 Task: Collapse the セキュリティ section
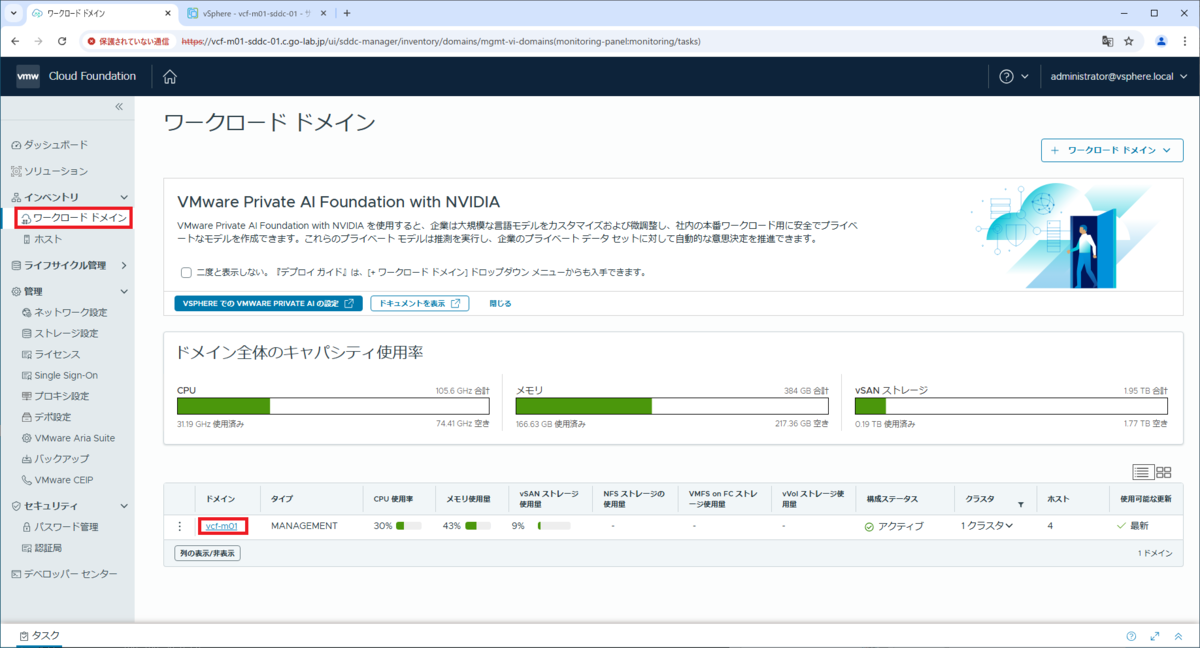pyautogui.click(x=124, y=506)
